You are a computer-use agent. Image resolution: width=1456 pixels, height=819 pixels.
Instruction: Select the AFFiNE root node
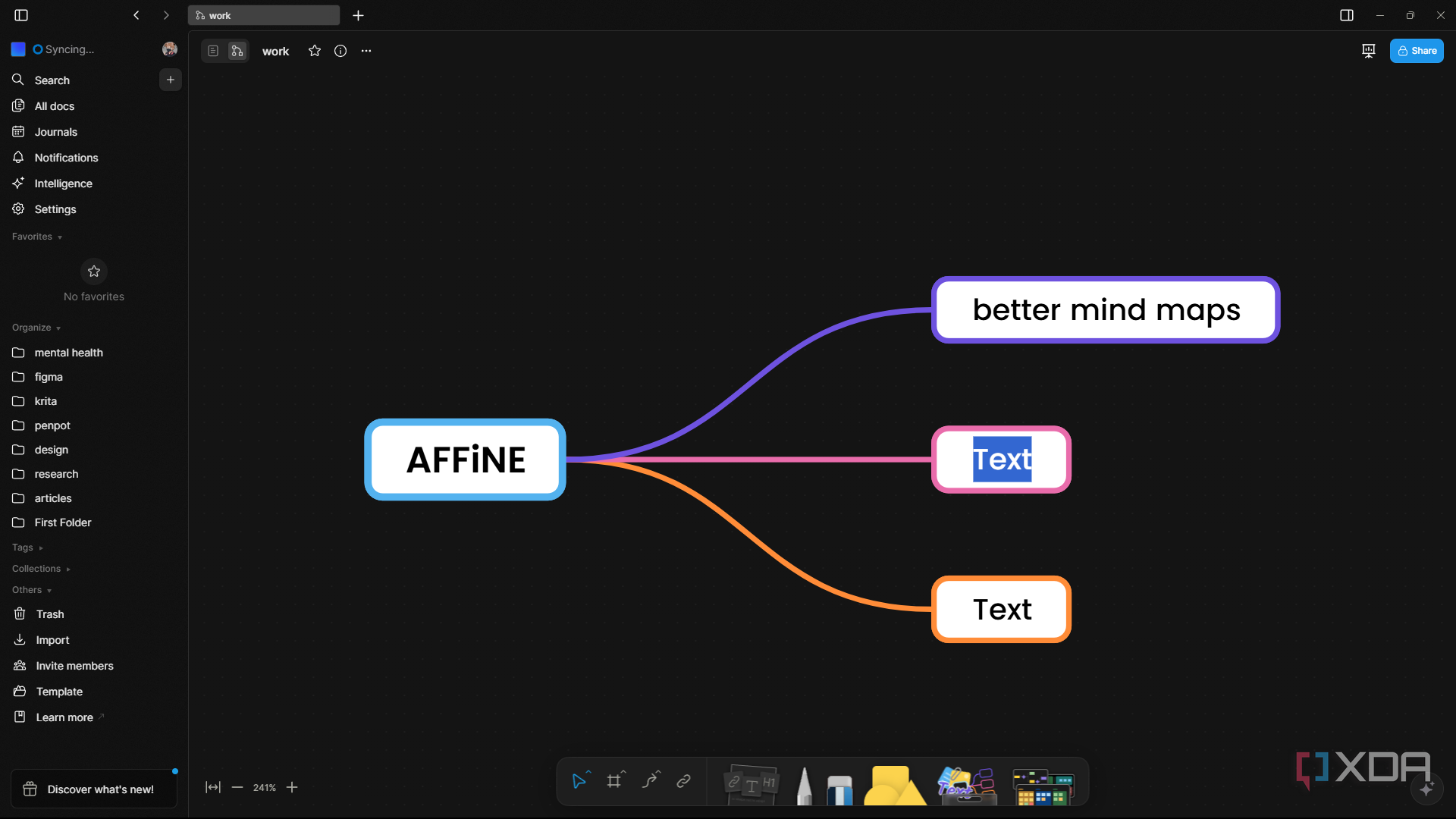pos(466,460)
